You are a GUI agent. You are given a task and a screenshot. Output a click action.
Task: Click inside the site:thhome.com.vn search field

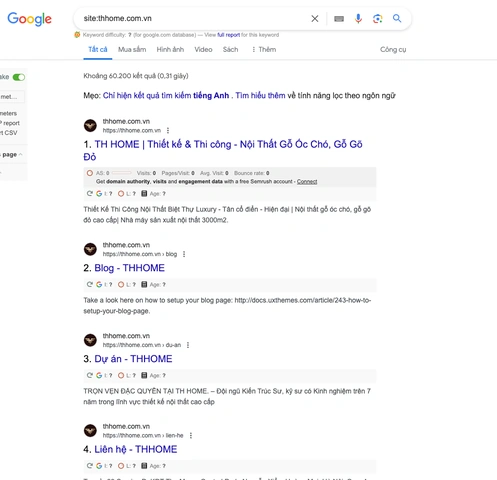pyautogui.click(x=193, y=19)
